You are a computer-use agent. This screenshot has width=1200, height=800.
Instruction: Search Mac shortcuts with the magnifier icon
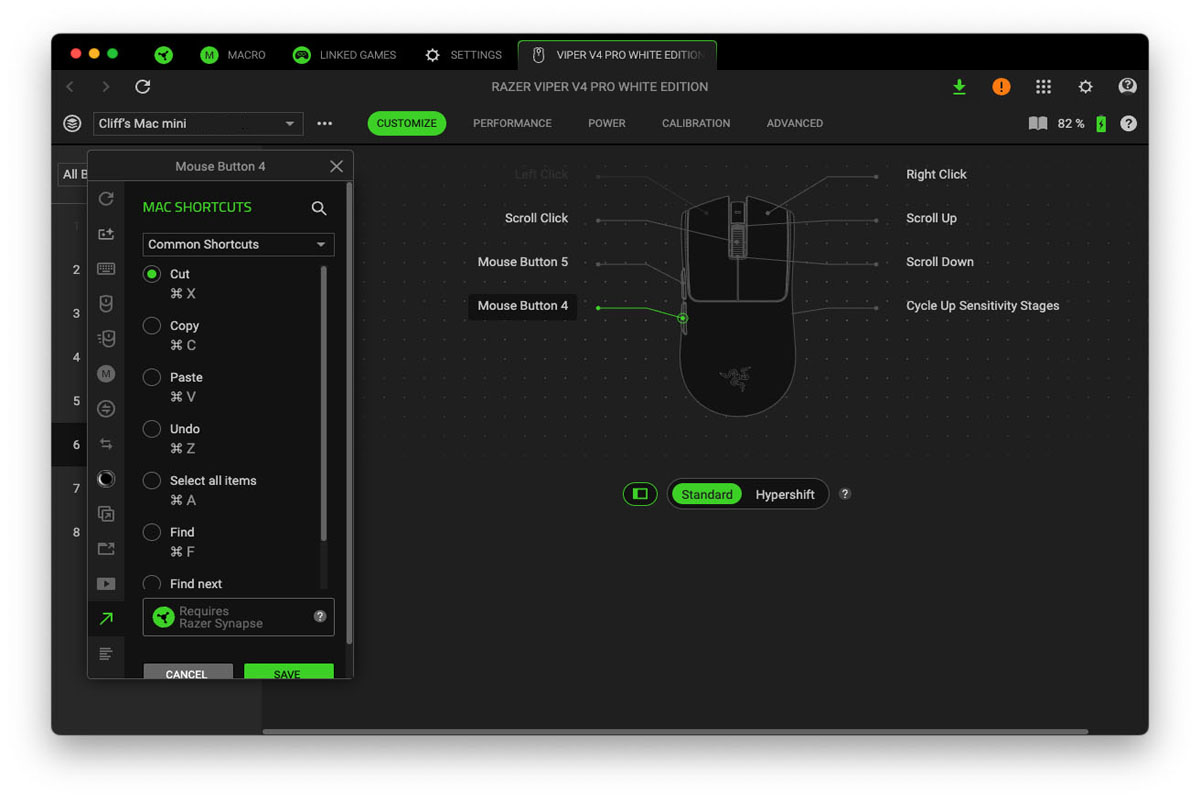(319, 208)
